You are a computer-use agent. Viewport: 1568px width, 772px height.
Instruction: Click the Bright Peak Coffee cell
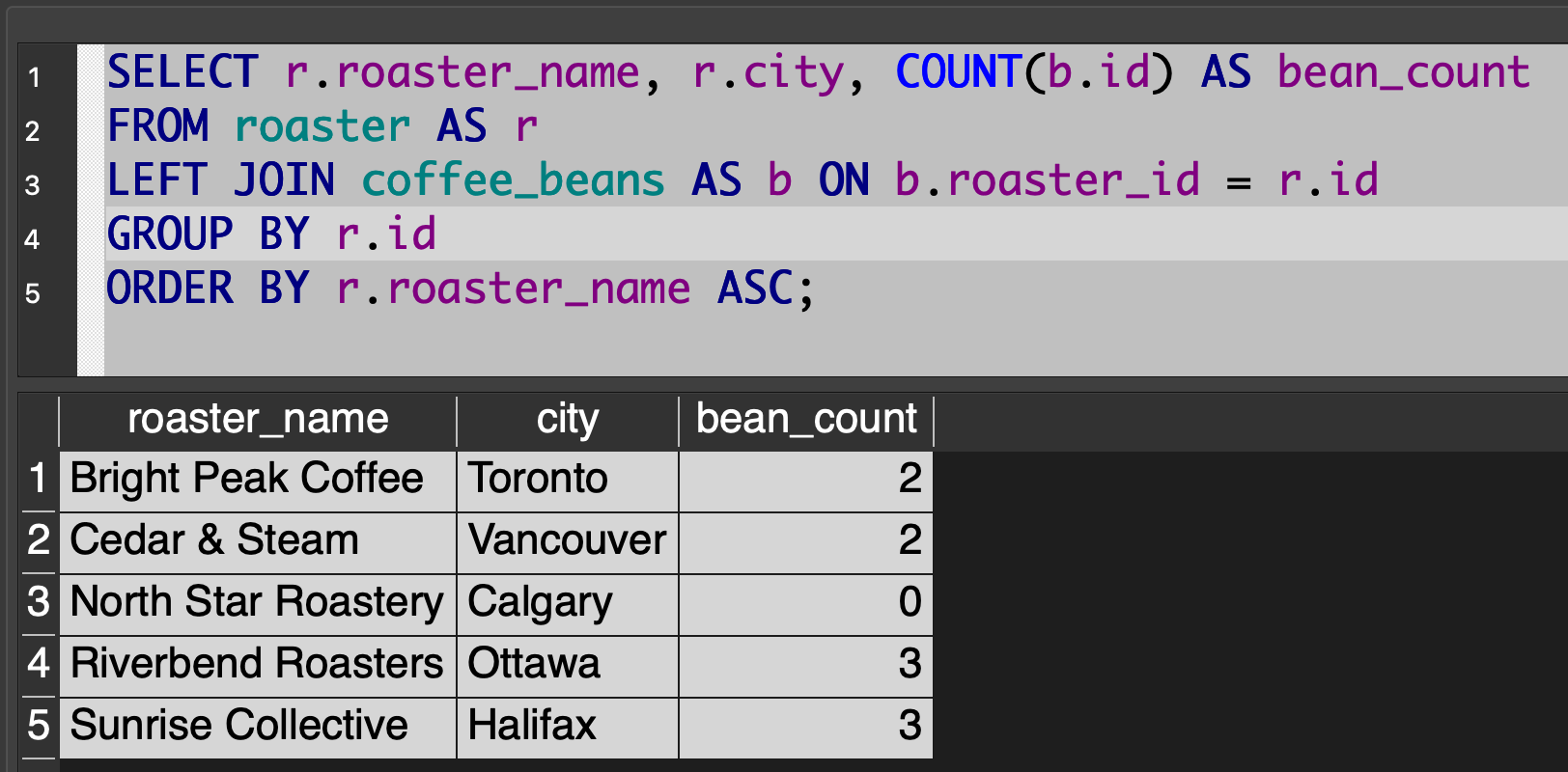coord(247,479)
